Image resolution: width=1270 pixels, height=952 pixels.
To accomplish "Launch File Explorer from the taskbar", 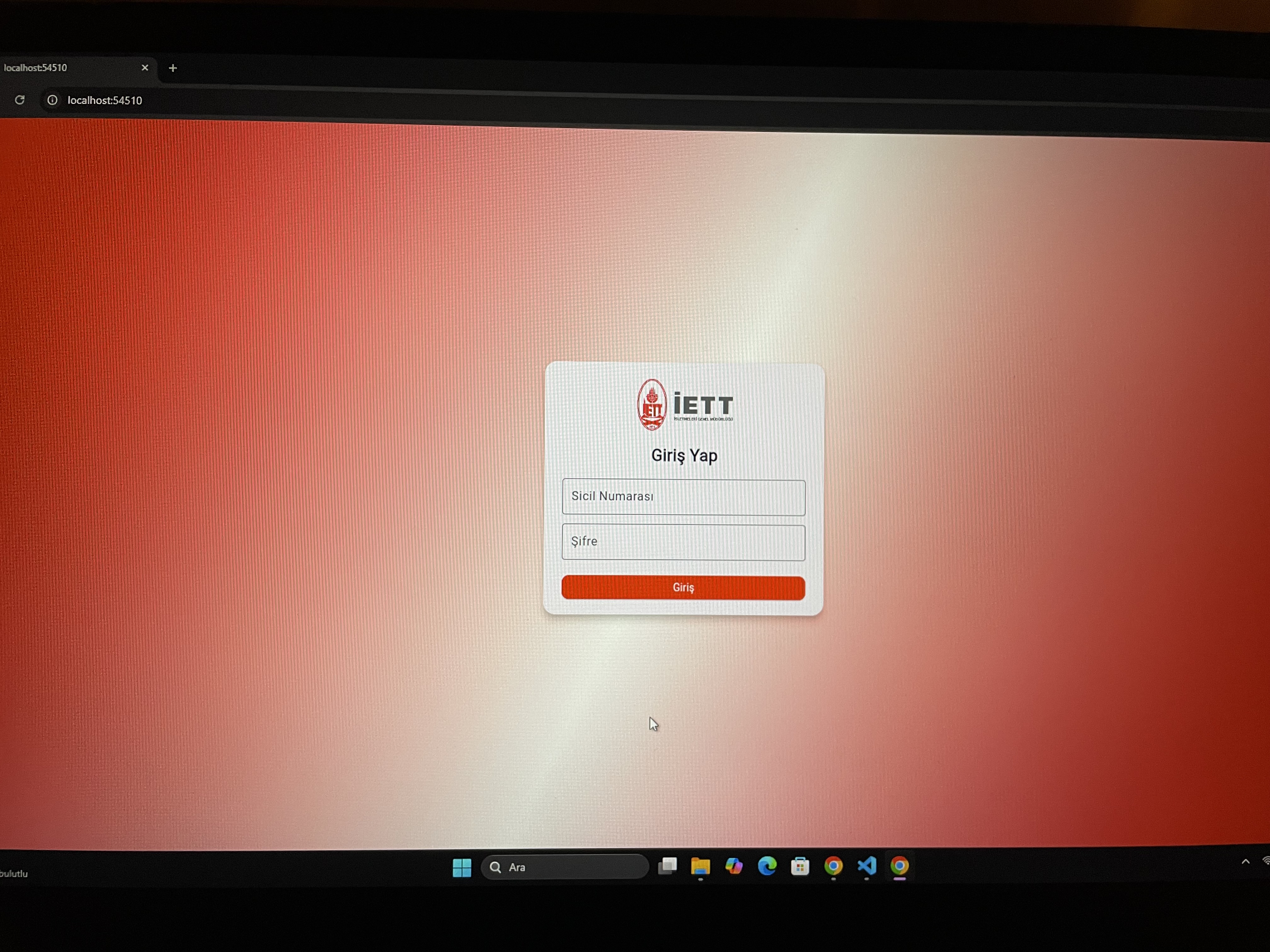I will tap(701, 866).
